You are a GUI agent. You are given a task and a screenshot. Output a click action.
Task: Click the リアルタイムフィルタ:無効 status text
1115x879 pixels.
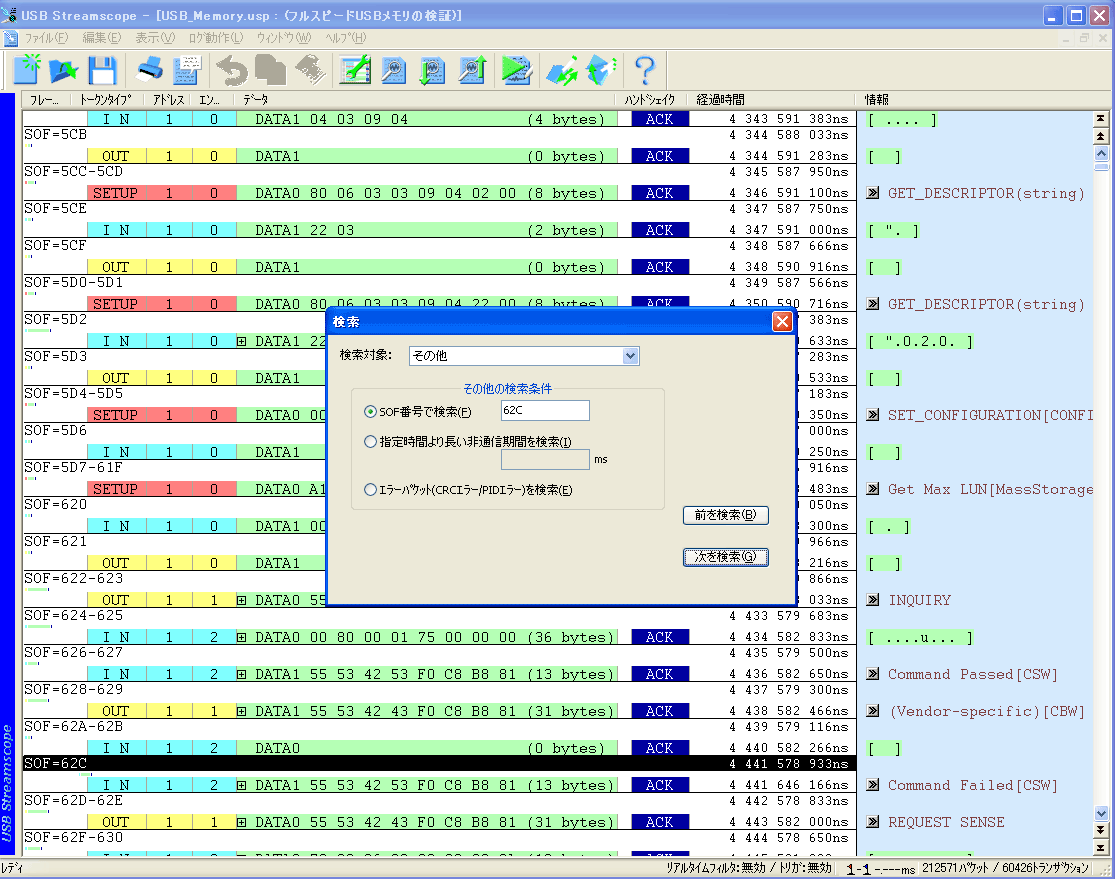[715, 868]
